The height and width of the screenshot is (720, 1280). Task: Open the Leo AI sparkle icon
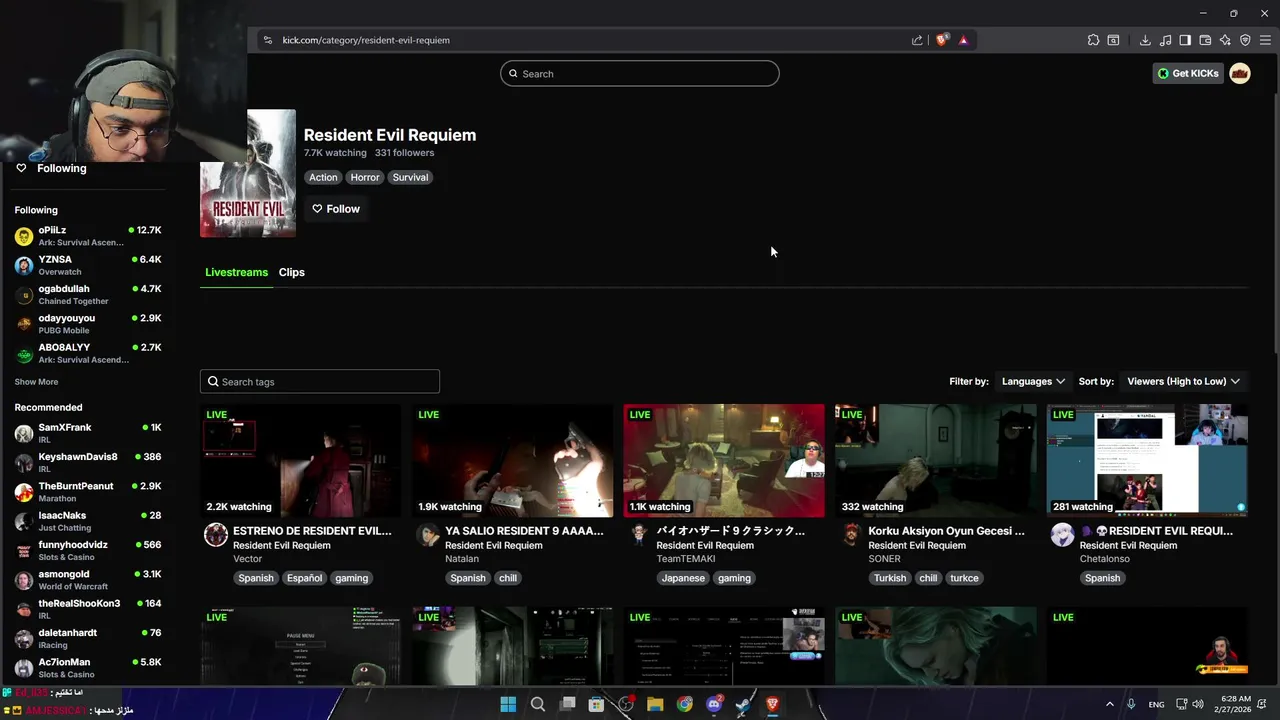(x=1225, y=40)
